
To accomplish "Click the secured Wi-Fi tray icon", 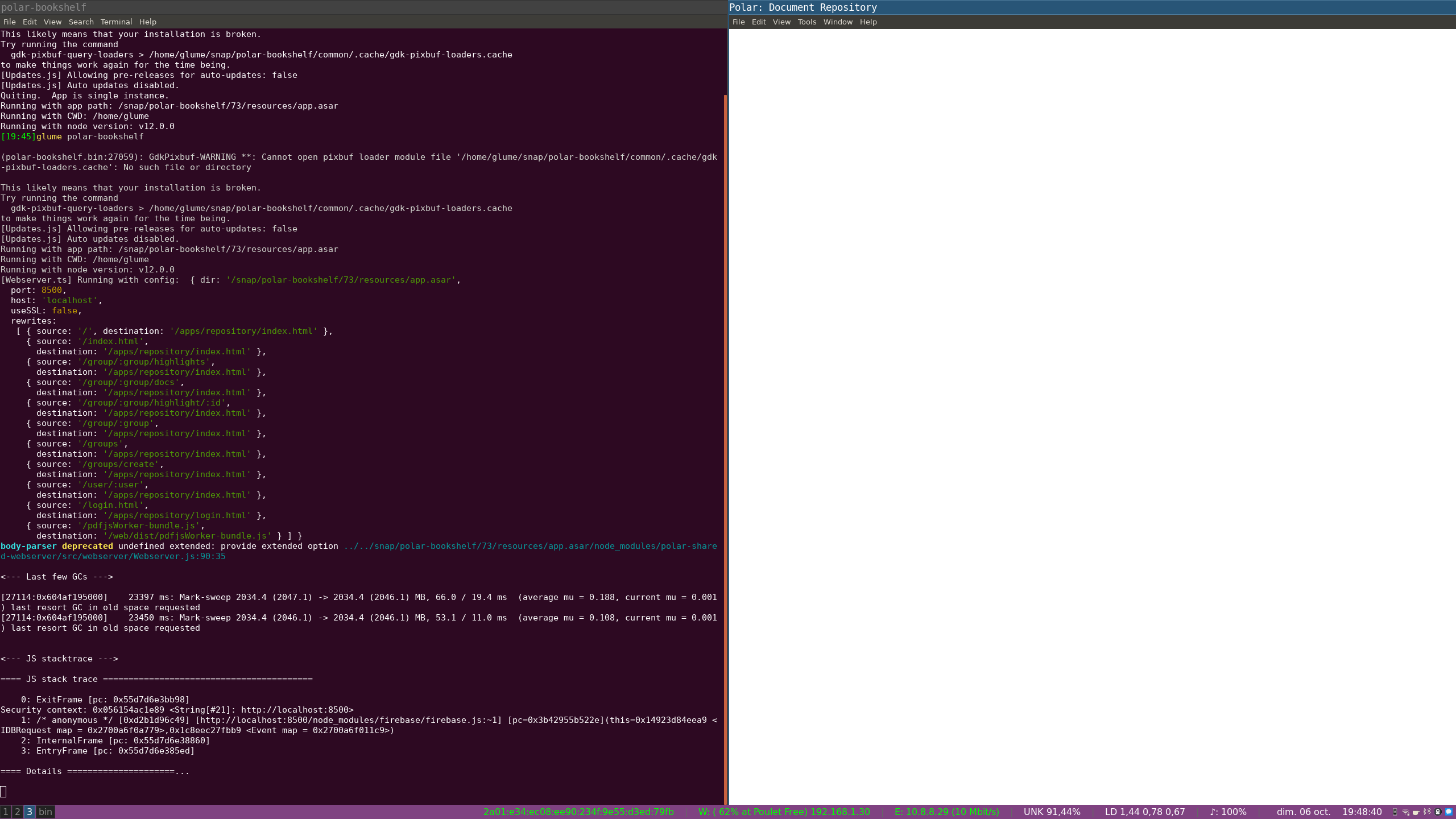I will pyautogui.click(x=1405, y=812).
